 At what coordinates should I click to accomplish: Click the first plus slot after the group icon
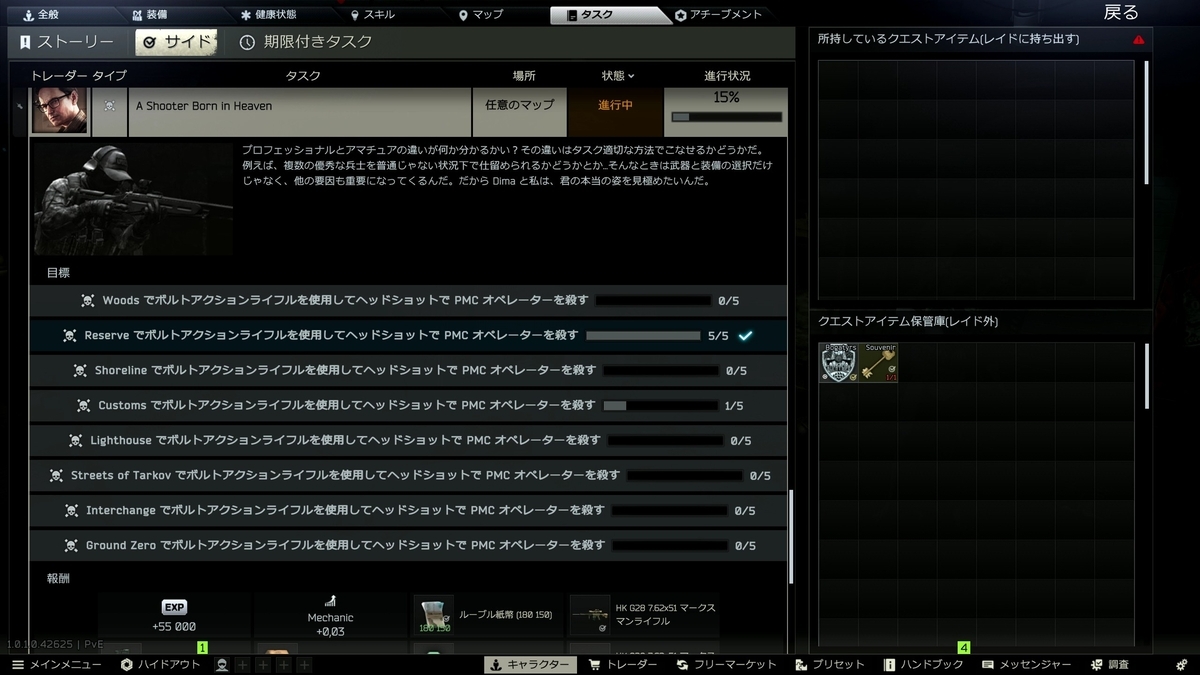[243, 665]
